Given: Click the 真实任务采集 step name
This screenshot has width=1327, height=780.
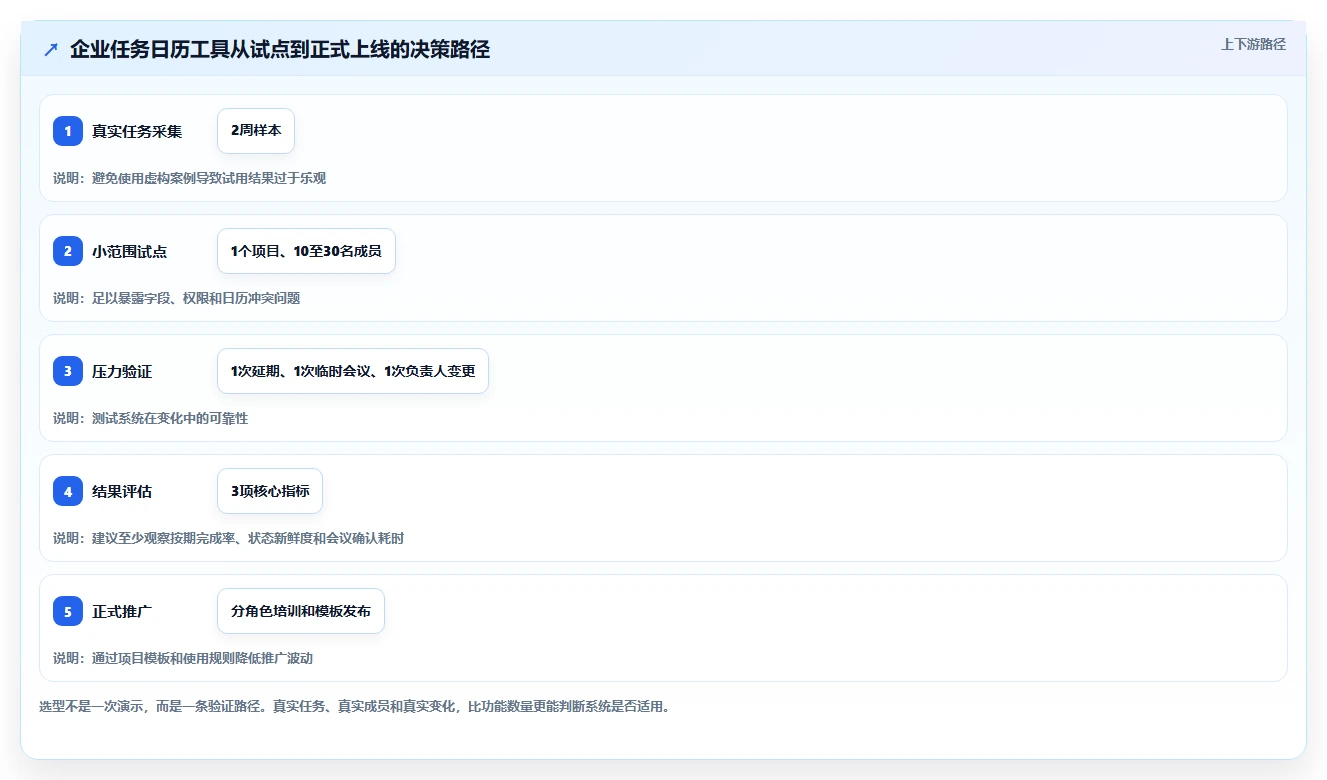Looking at the screenshot, I should tap(137, 131).
